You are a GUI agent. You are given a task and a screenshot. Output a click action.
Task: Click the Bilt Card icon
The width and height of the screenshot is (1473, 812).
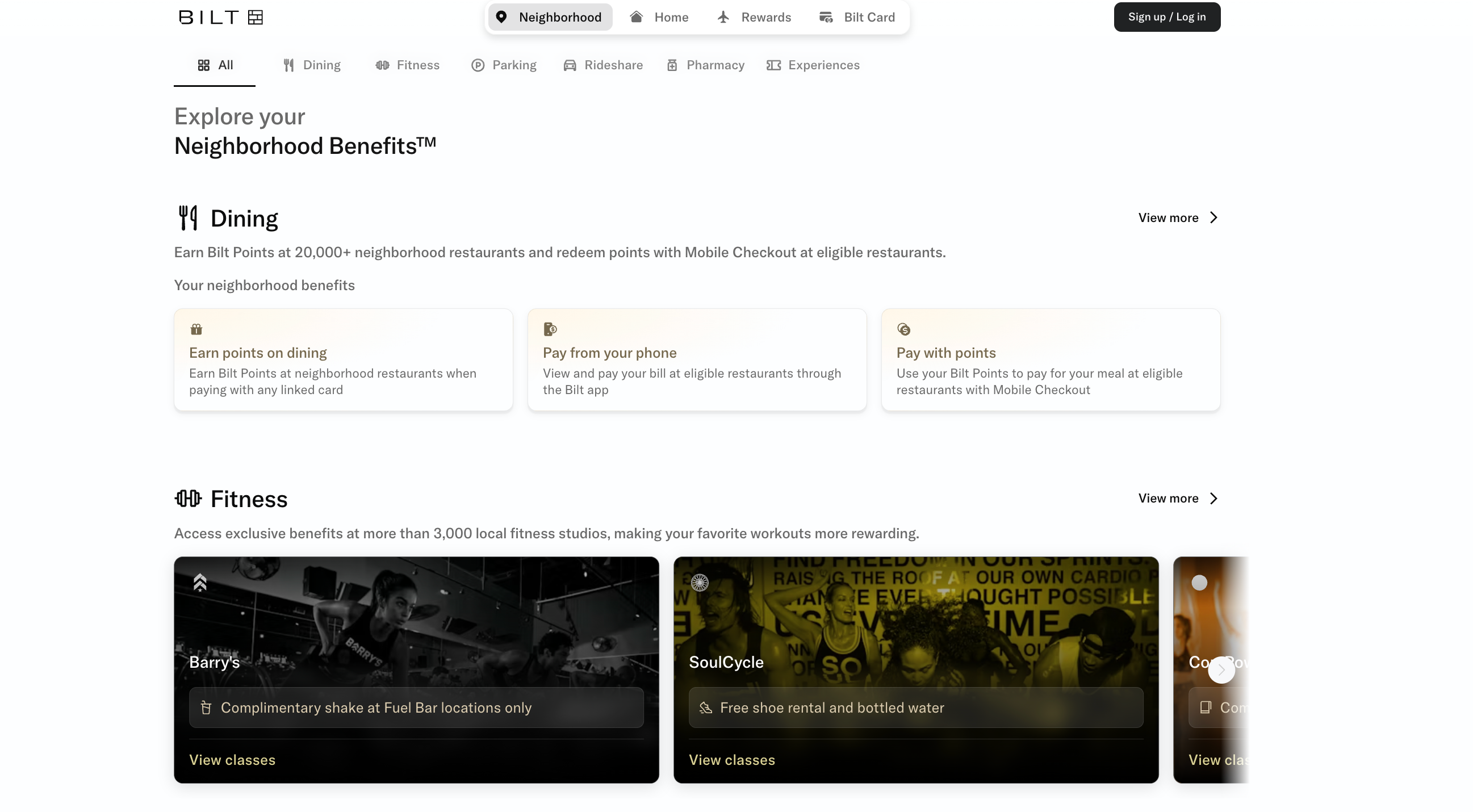[826, 17]
